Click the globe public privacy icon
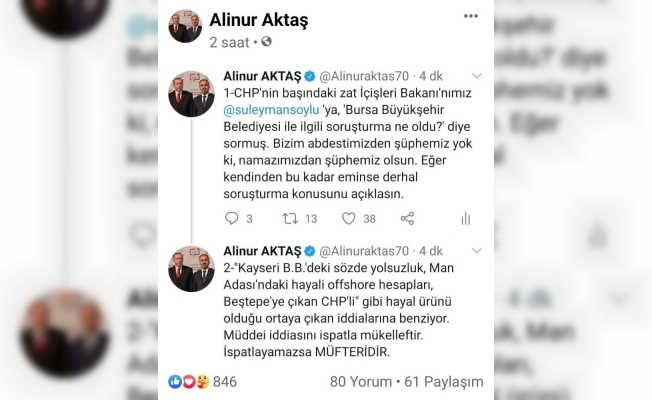Screen dimensions: 652x400 click(266, 42)
